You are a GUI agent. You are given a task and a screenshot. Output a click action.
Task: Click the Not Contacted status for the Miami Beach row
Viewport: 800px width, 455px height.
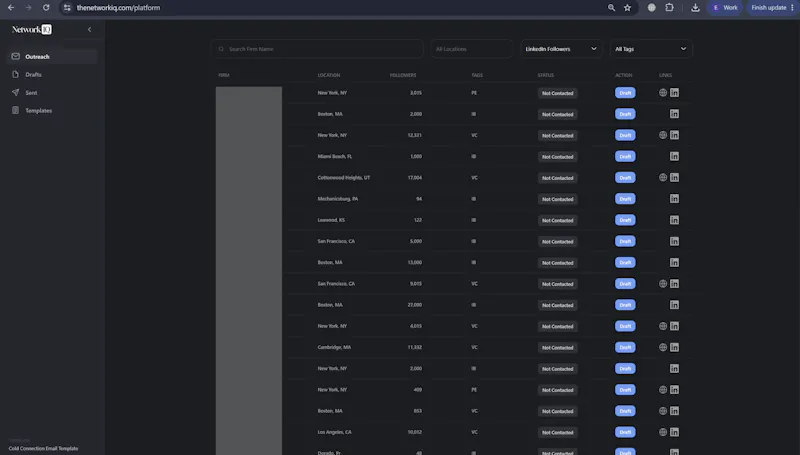[558, 157]
